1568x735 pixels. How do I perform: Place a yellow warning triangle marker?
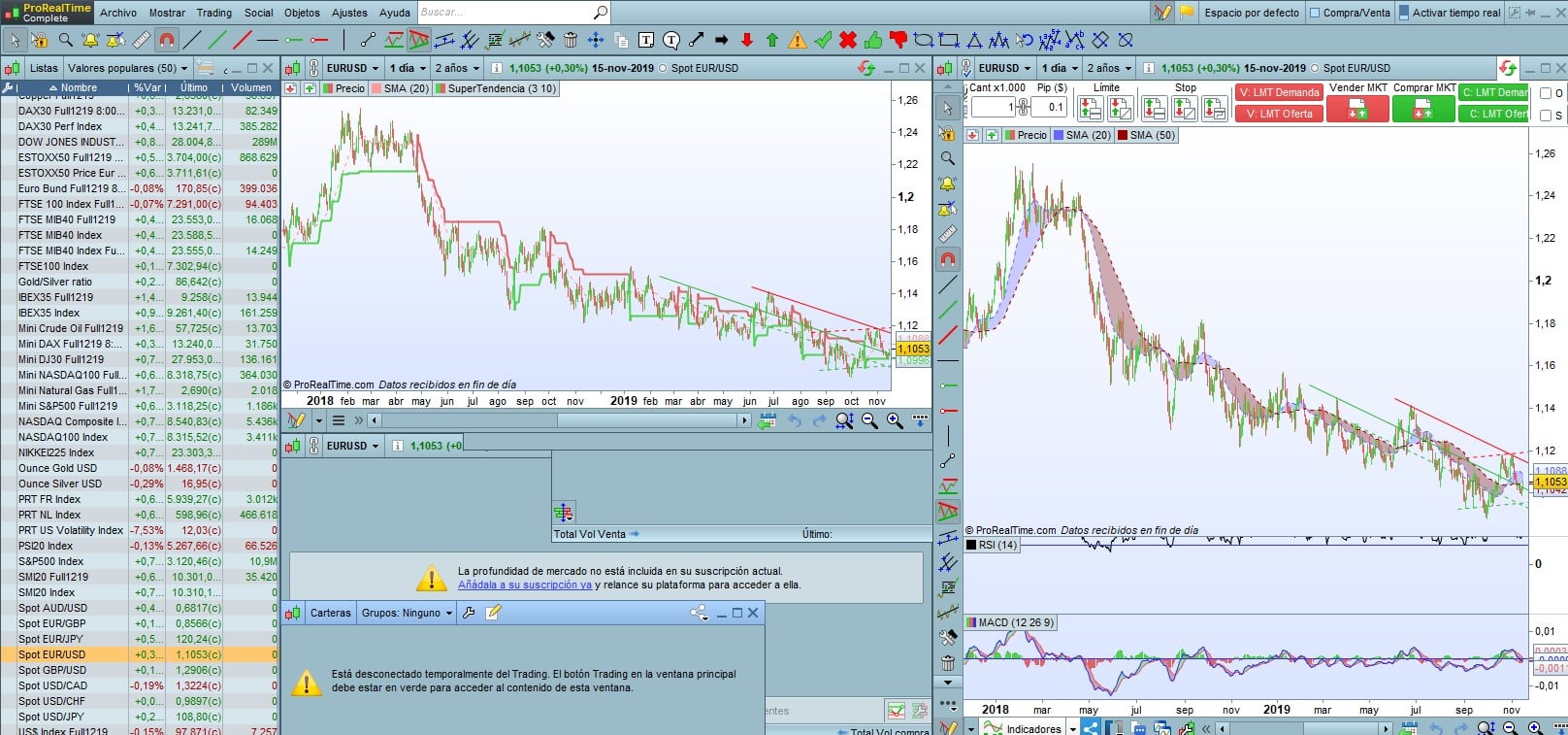(x=798, y=40)
